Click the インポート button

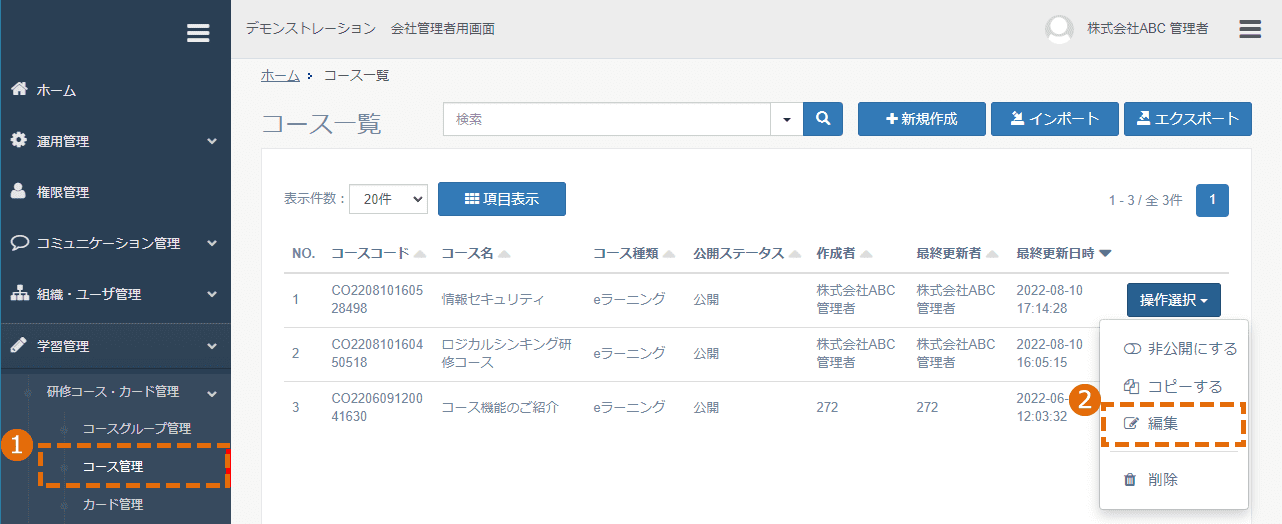point(1055,119)
